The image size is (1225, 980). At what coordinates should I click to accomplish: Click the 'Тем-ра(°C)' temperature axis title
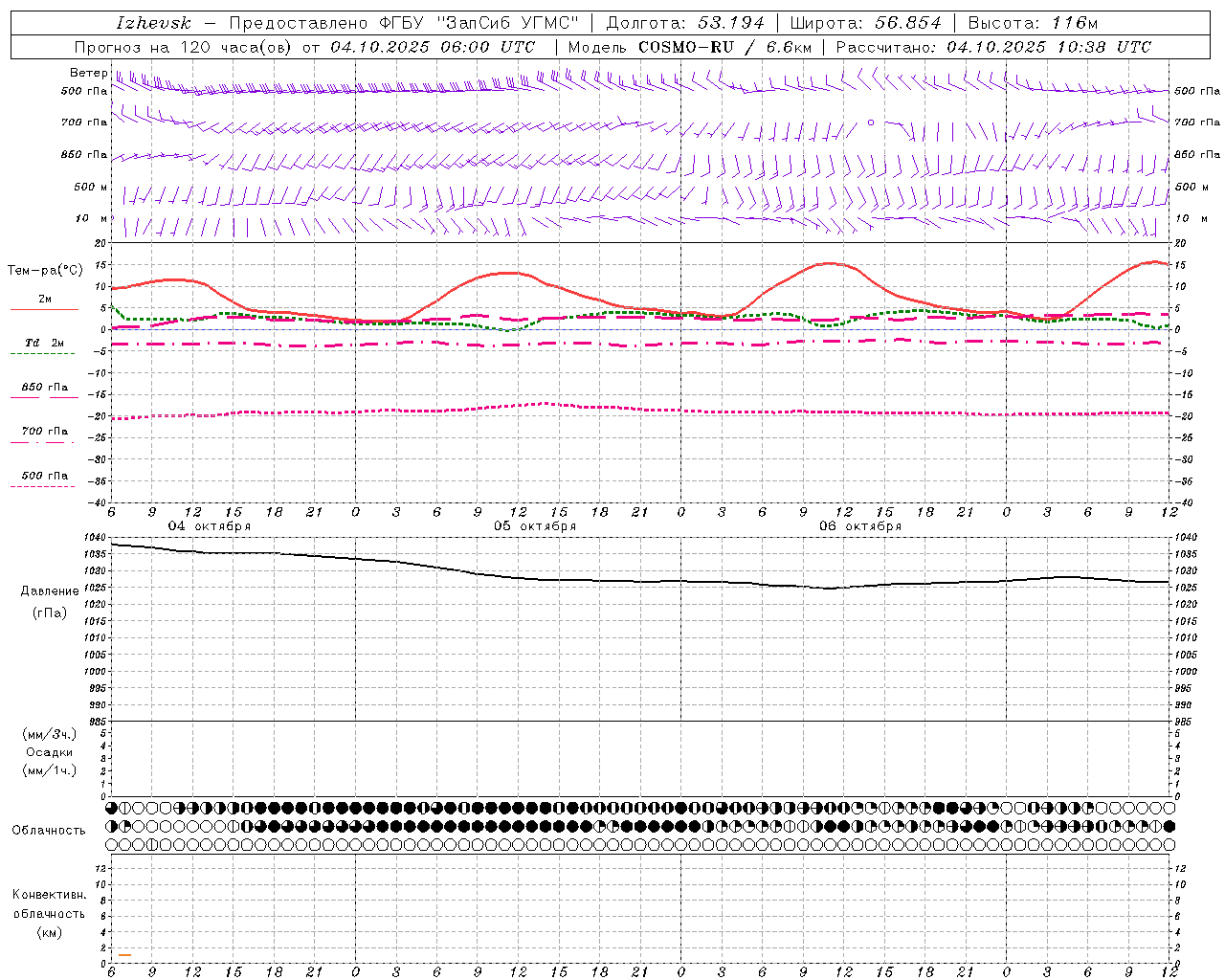45,270
